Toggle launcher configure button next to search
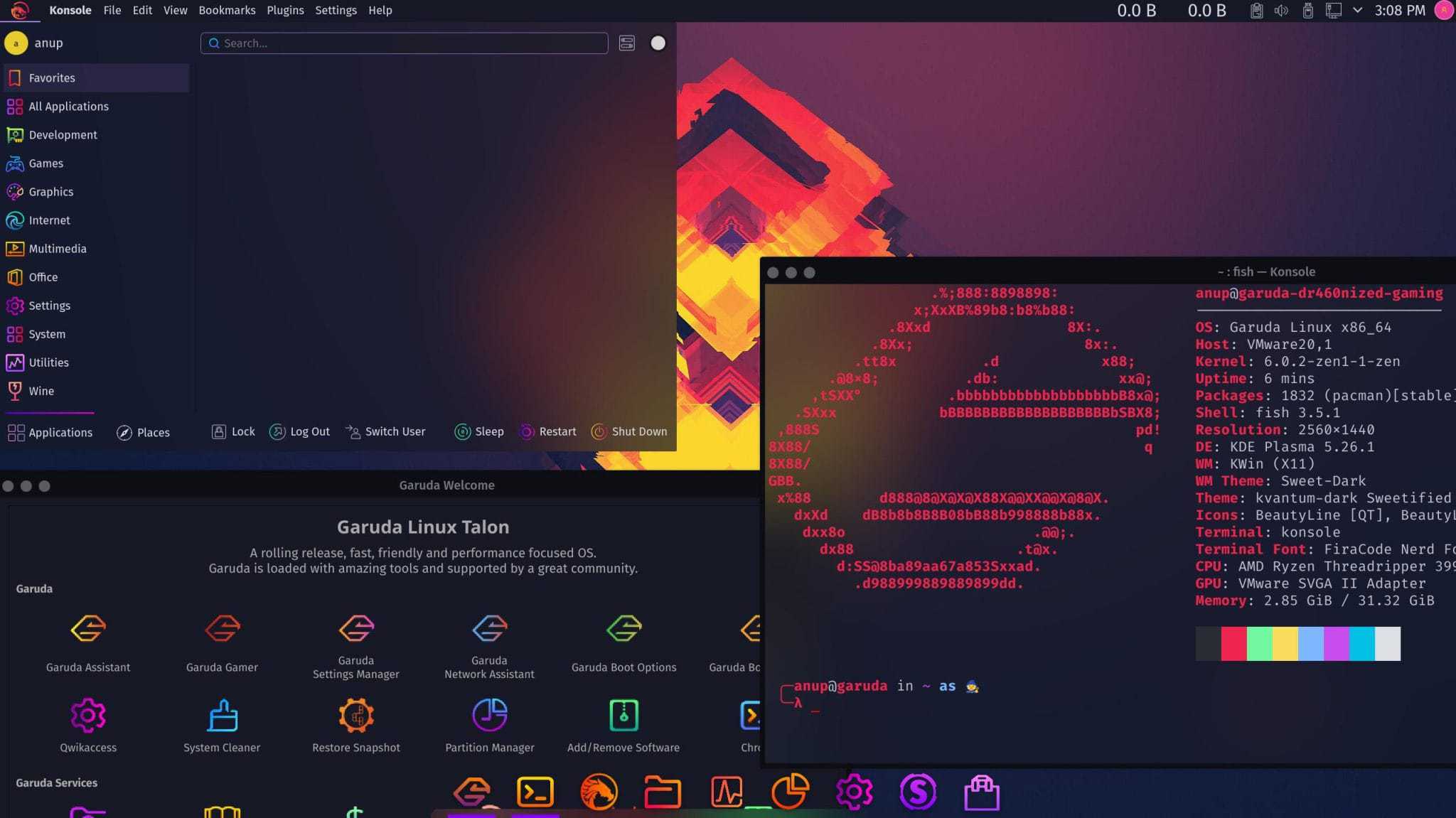 pos(626,43)
